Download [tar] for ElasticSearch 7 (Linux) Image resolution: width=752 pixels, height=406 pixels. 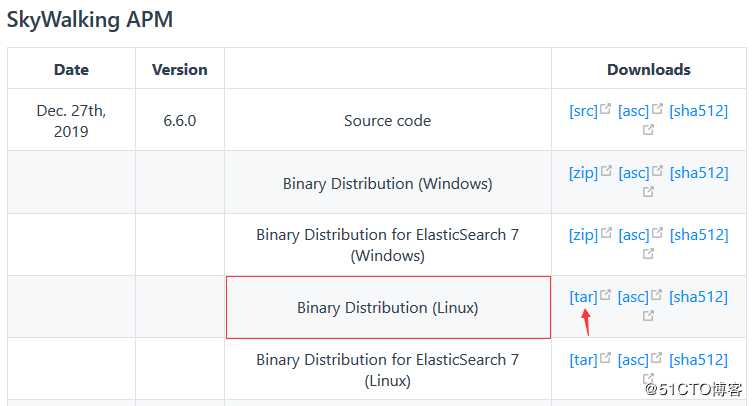point(583,360)
